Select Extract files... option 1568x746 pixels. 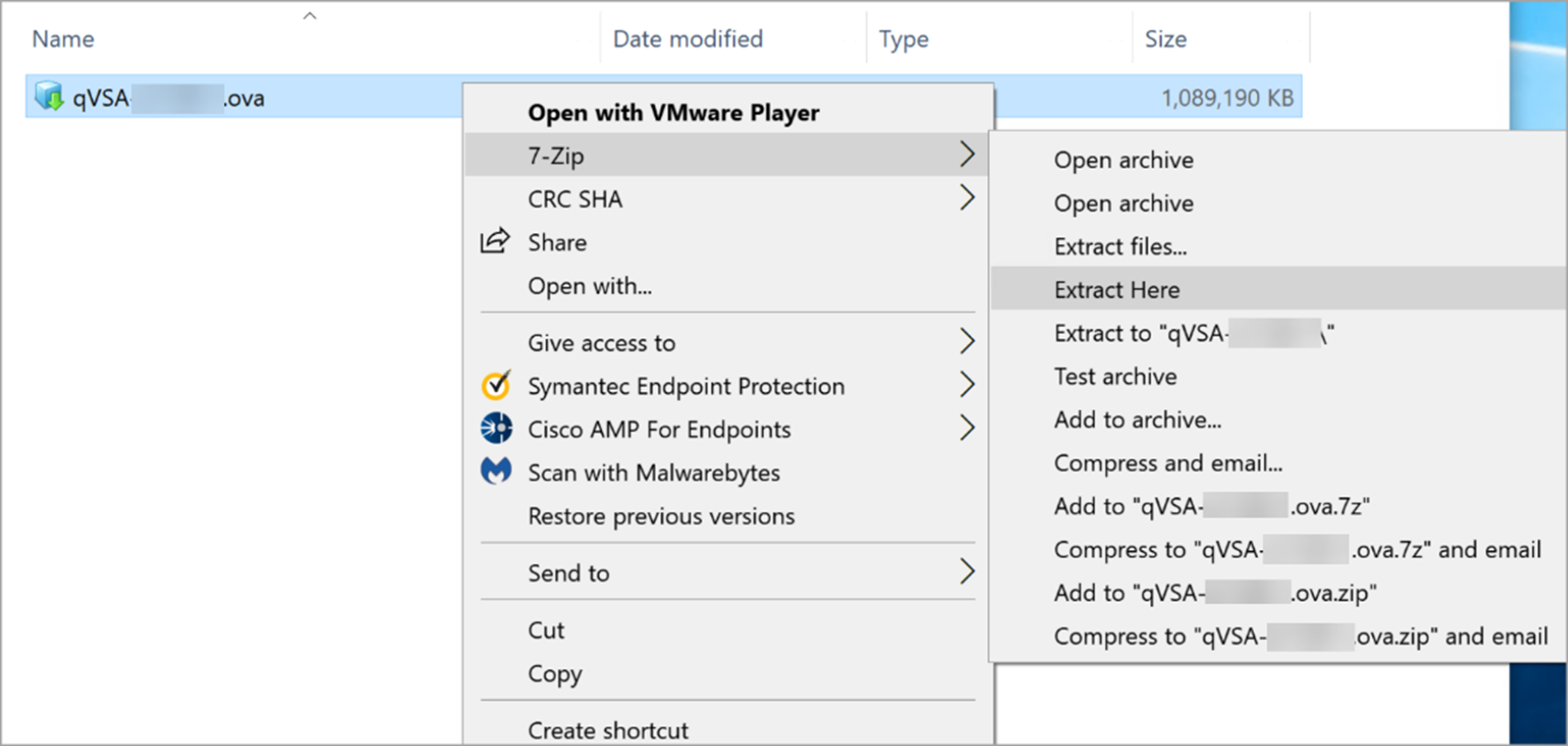1120,246
